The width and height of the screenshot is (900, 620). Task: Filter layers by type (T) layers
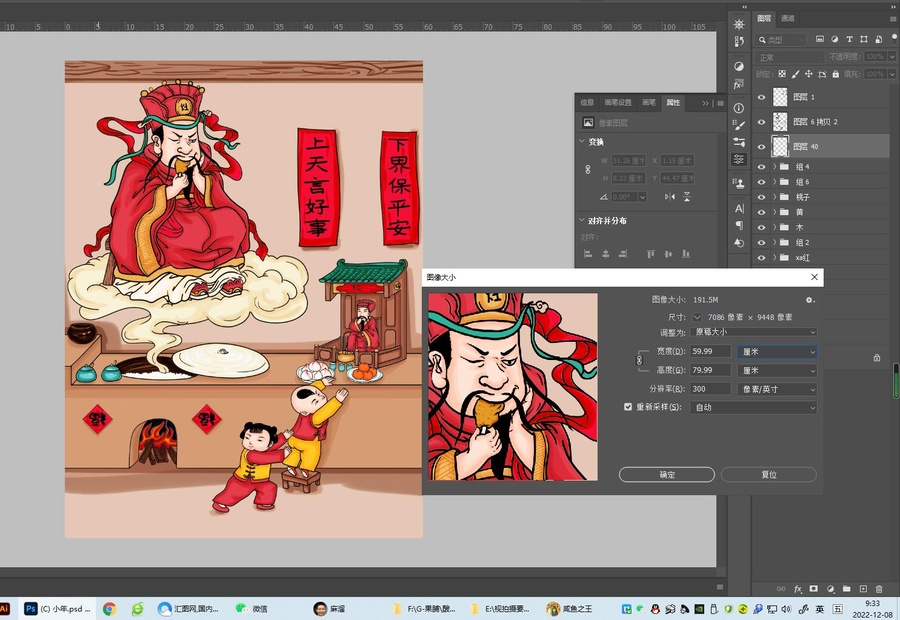849,40
